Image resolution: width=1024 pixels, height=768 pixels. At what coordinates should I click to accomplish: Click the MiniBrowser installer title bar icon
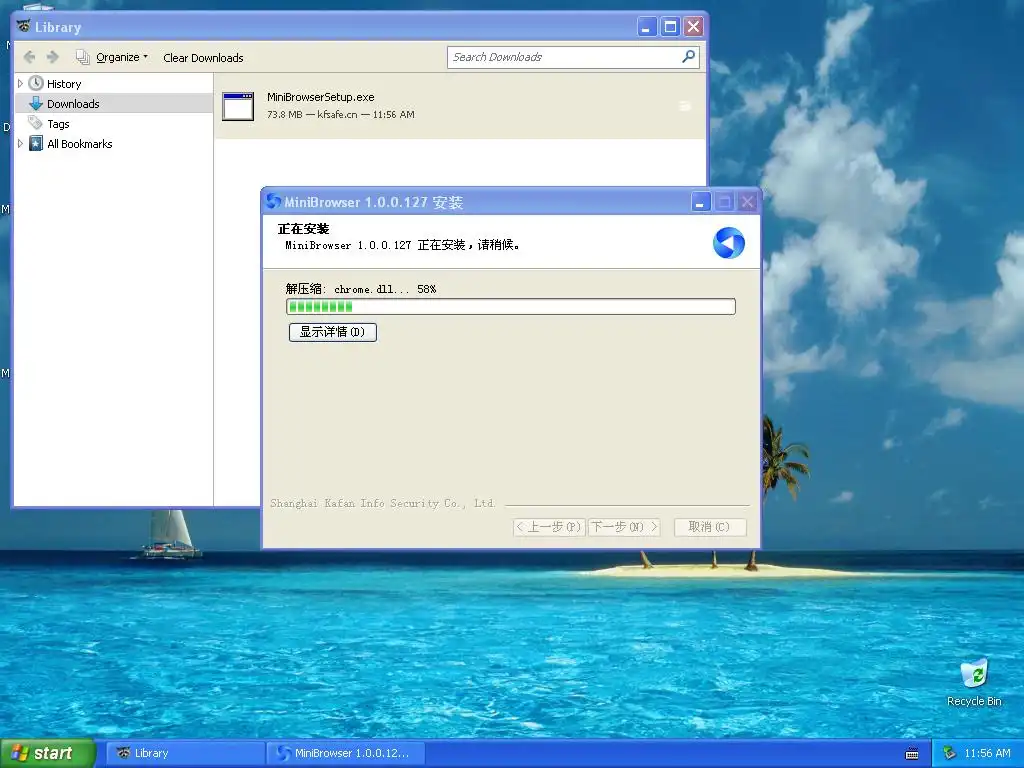[274, 202]
